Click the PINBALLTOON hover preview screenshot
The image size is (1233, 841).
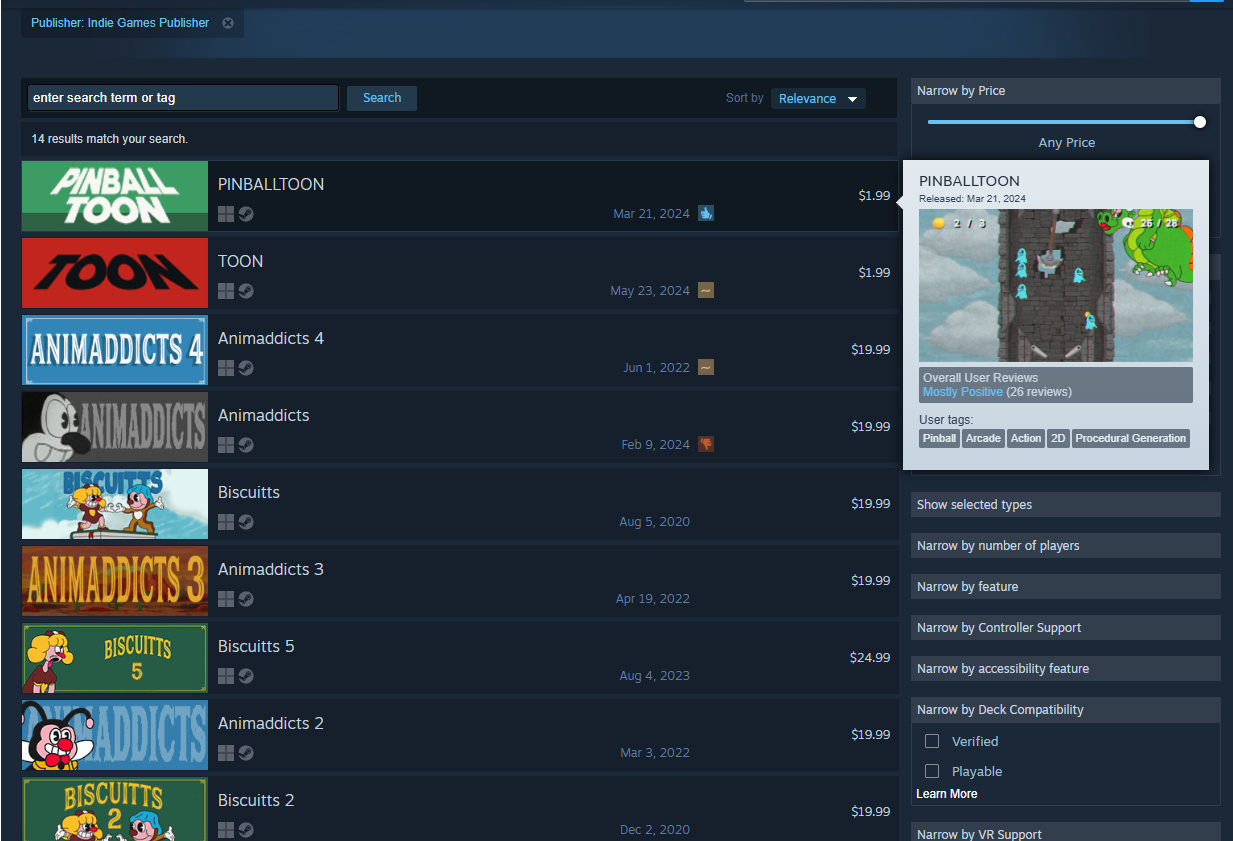pos(1056,285)
